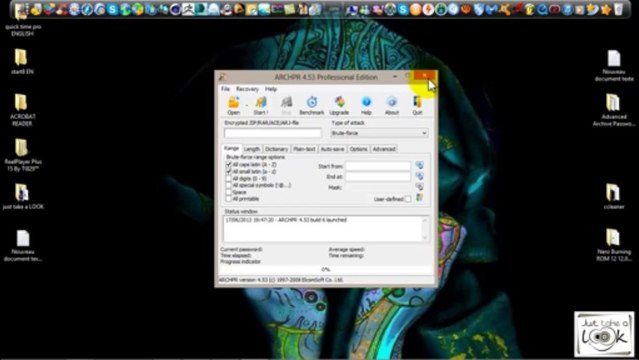Click the 'Current password:' label

click(241, 249)
